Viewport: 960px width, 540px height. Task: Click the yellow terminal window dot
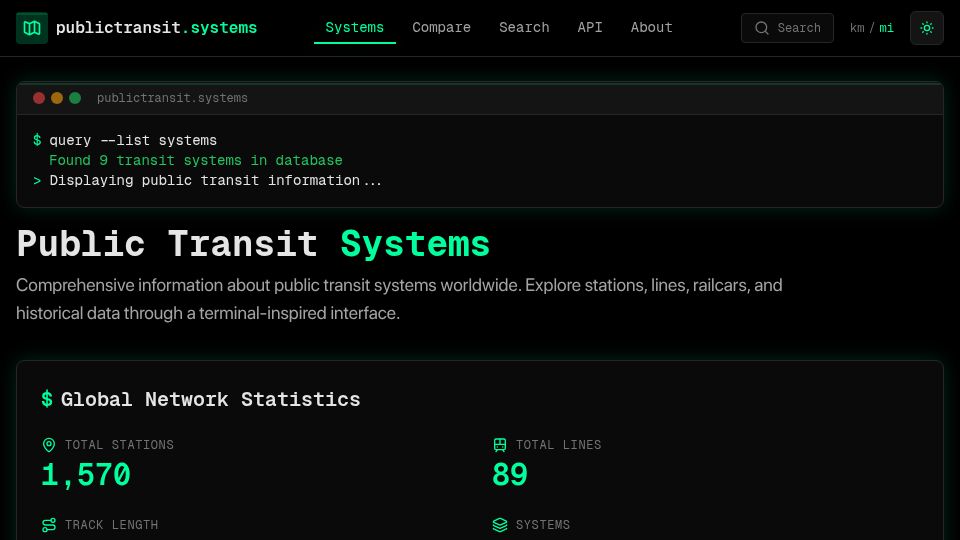click(x=57, y=98)
